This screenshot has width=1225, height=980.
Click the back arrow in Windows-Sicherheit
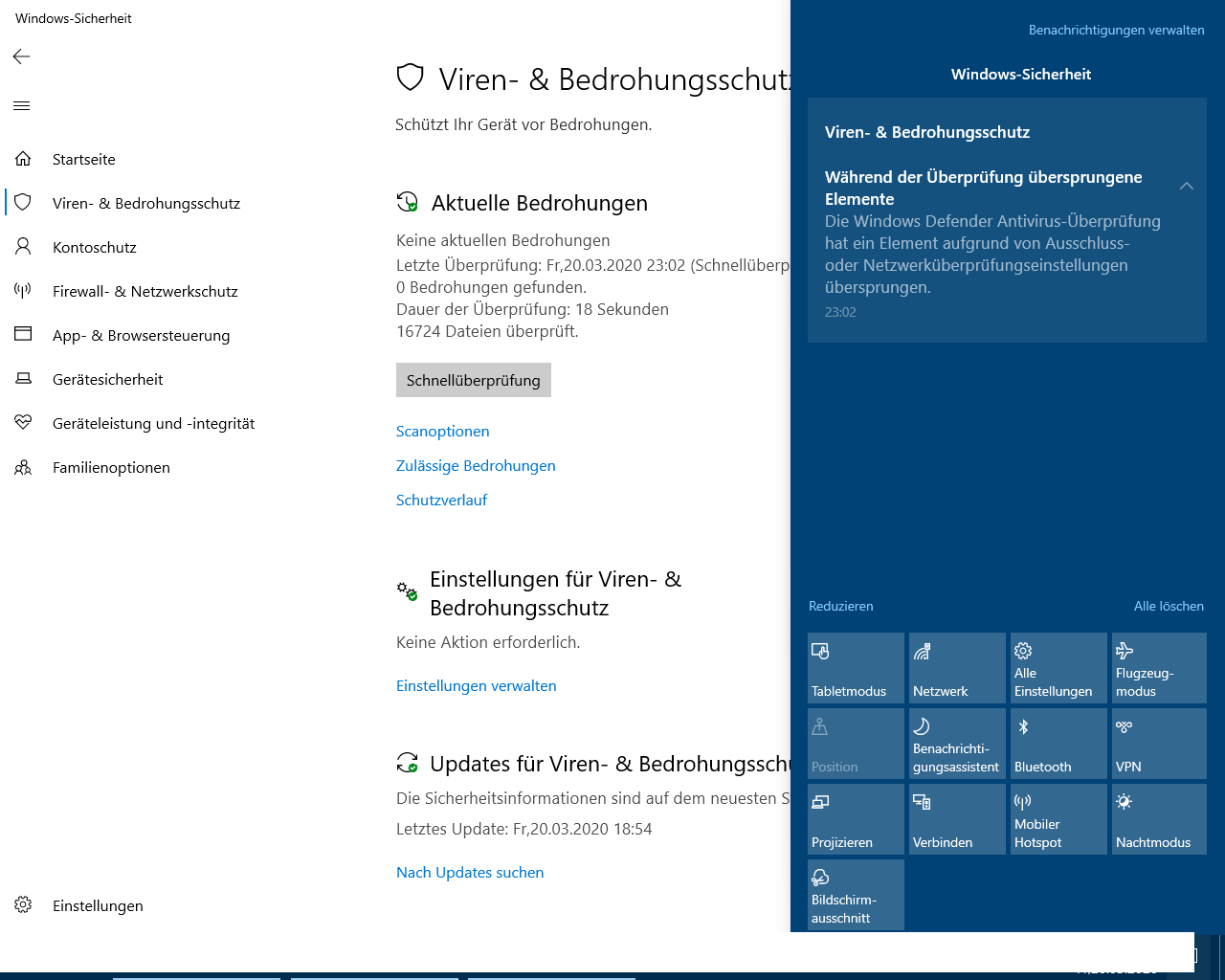[x=22, y=56]
